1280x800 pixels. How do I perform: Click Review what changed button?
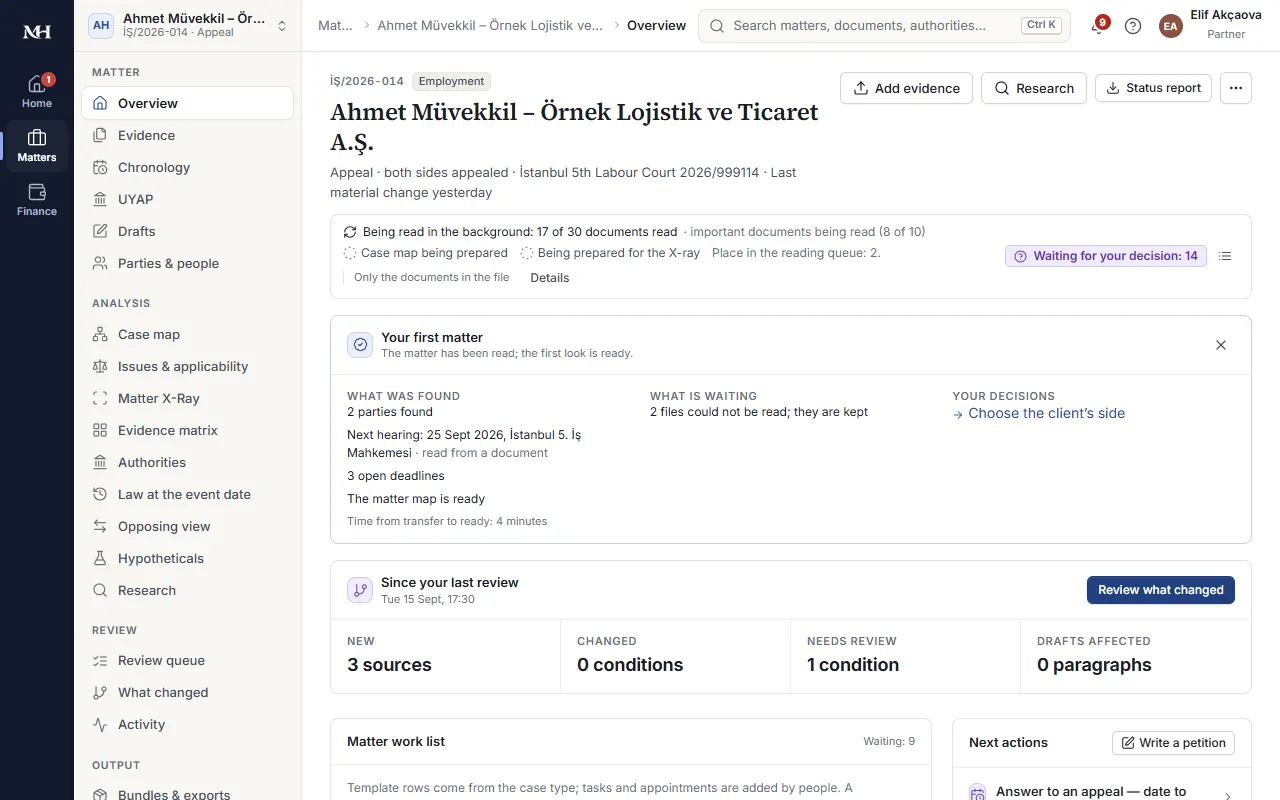(1160, 590)
